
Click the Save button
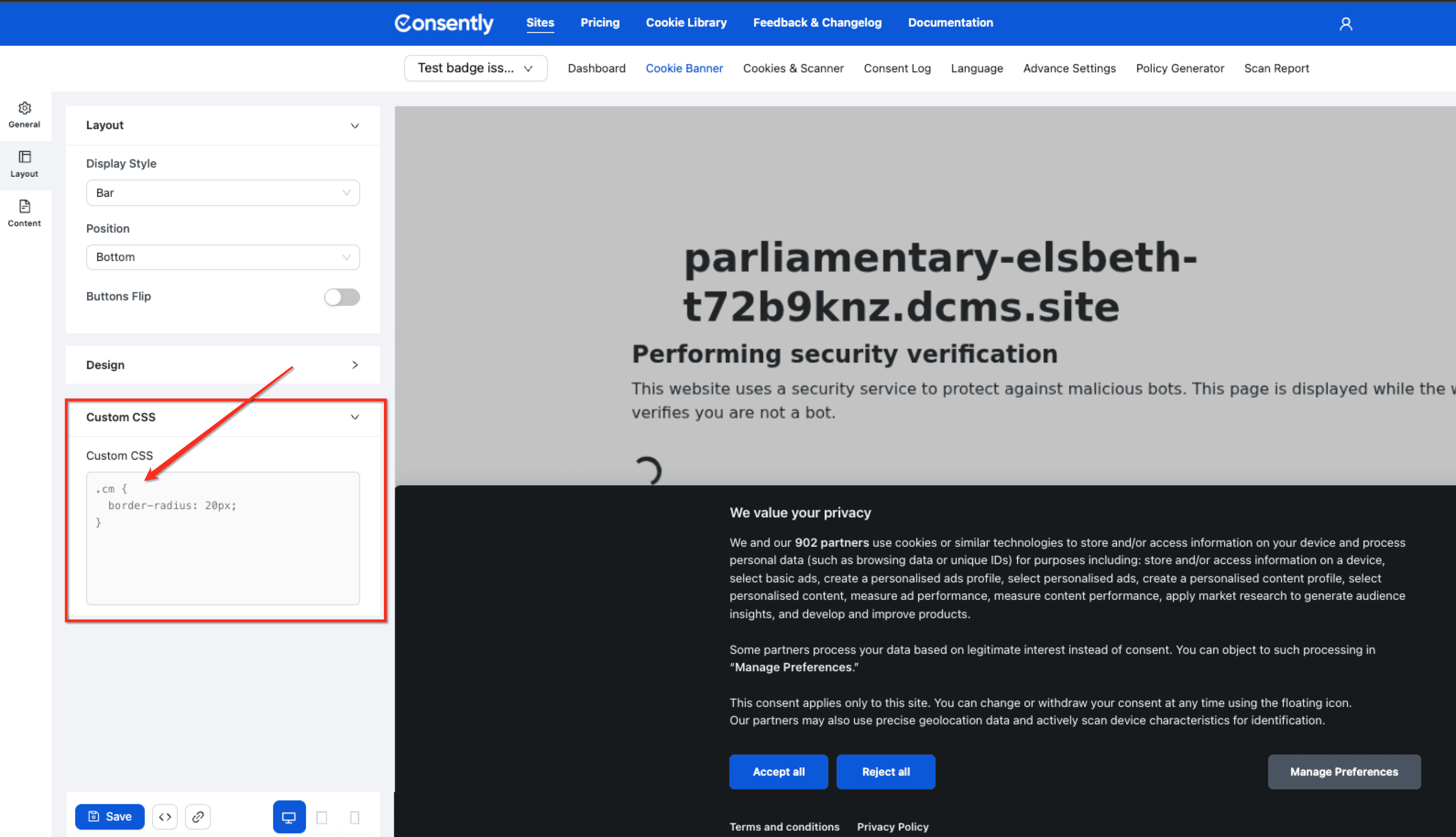[109, 816]
